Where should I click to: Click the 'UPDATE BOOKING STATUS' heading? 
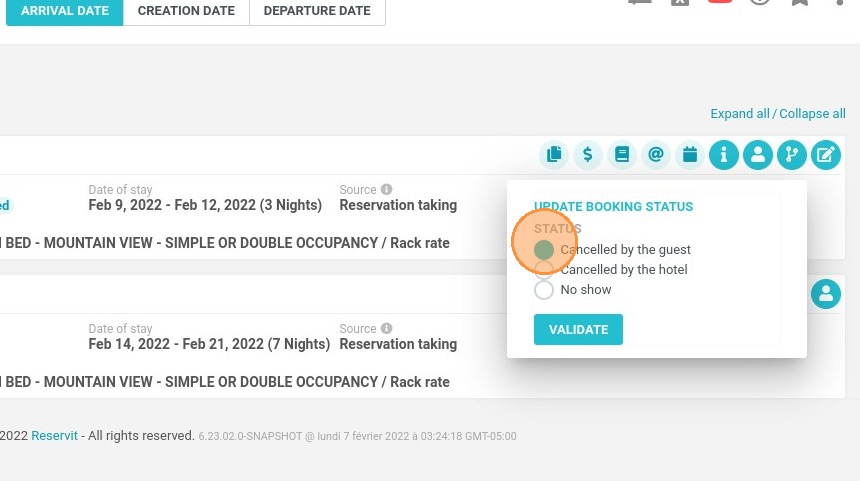(613, 207)
